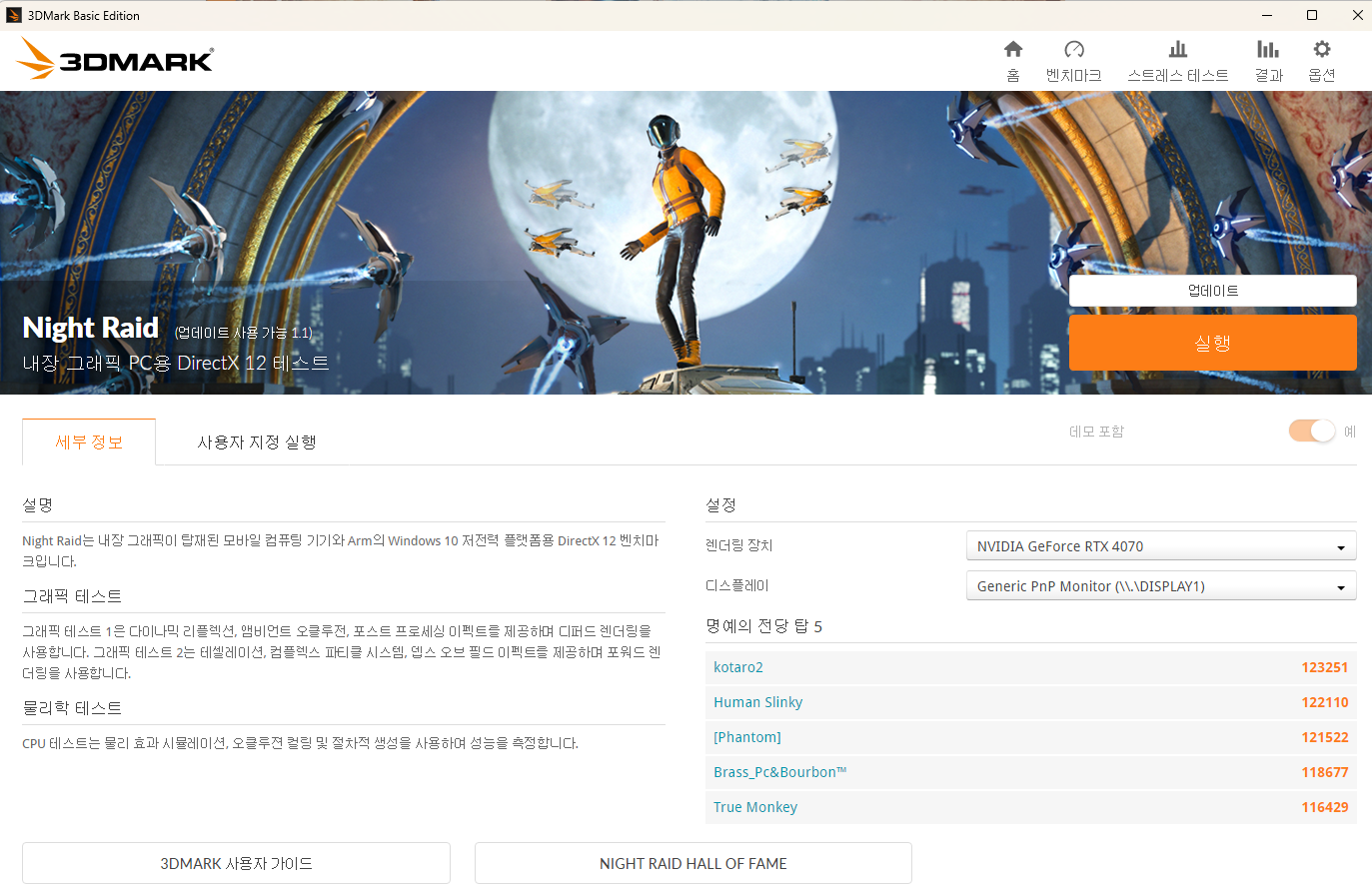This screenshot has height=889, width=1372.
Task: Click the 3DMark title bar app icon
Action: pyautogui.click(x=14, y=15)
